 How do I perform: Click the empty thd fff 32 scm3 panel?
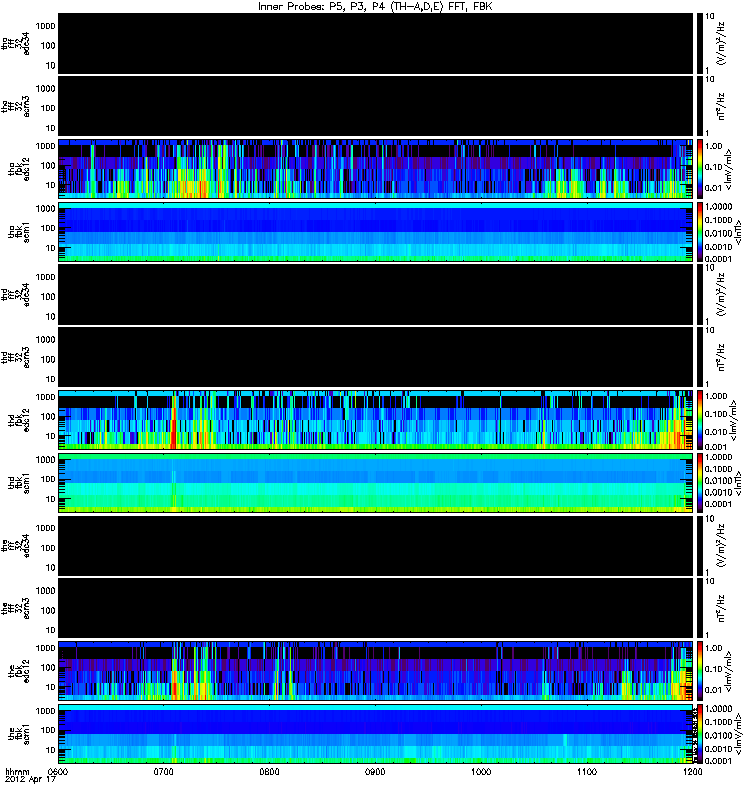click(376, 357)
